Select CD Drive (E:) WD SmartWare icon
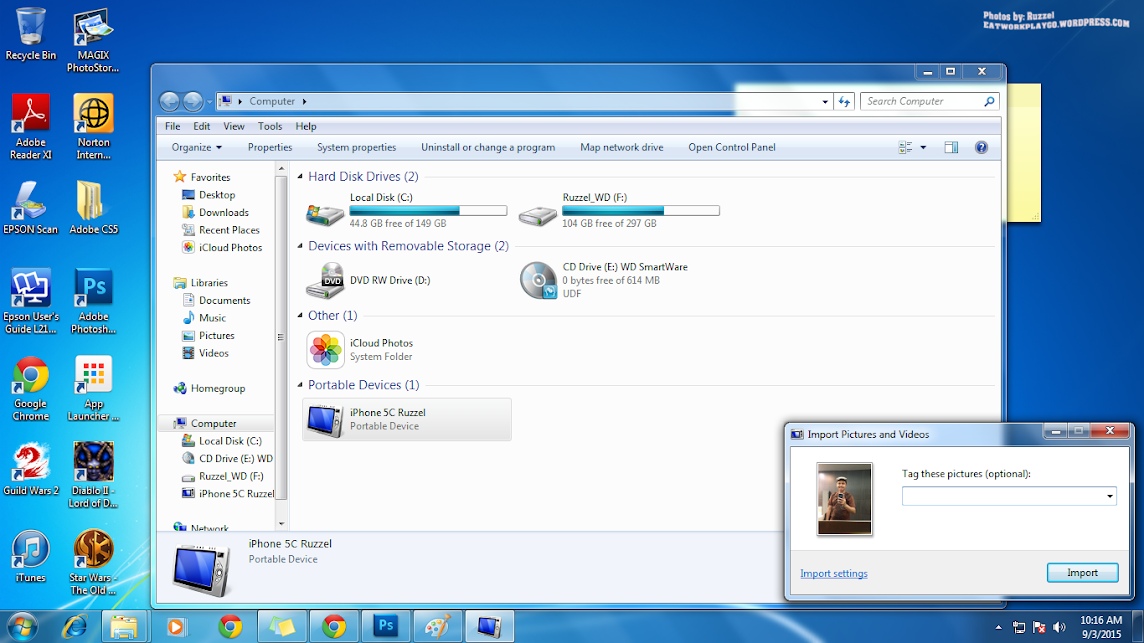The image size is (1144, 643). 538,280
